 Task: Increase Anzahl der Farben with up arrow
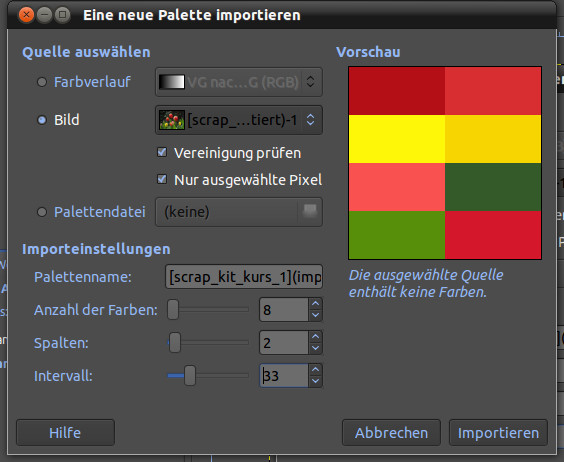click(315, 304)
